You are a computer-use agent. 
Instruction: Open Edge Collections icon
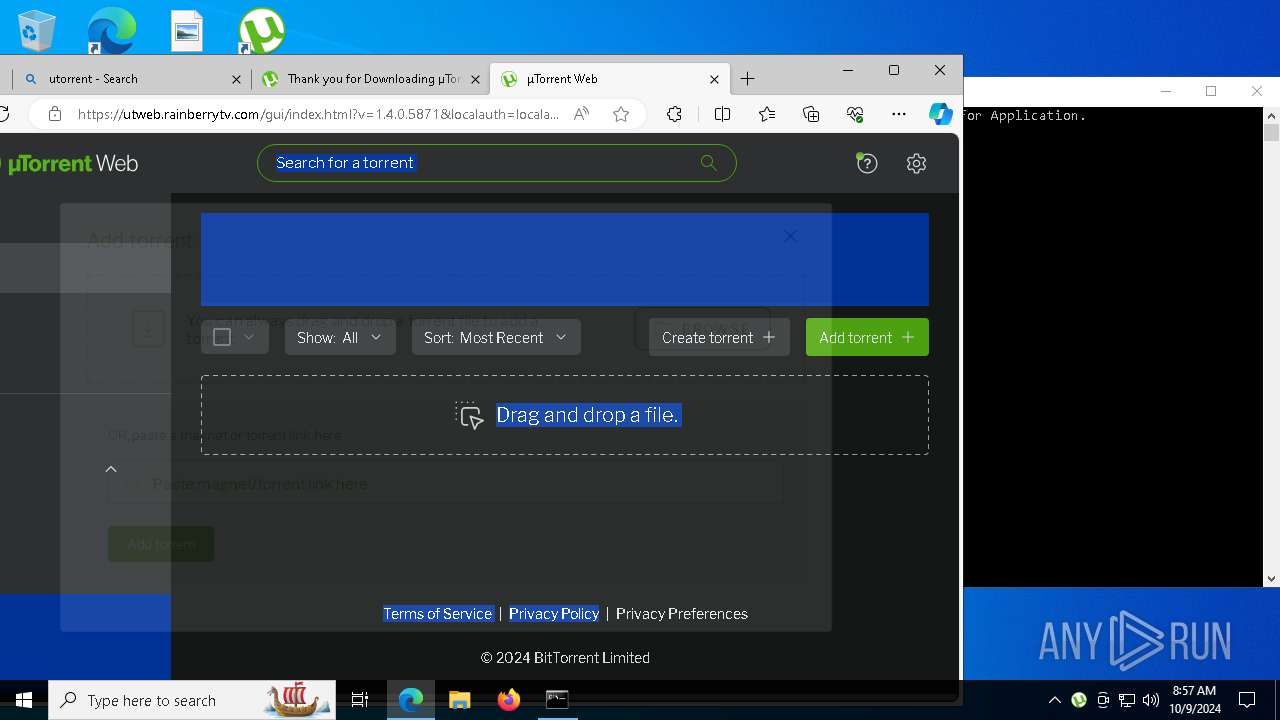(x=811, y=114)
